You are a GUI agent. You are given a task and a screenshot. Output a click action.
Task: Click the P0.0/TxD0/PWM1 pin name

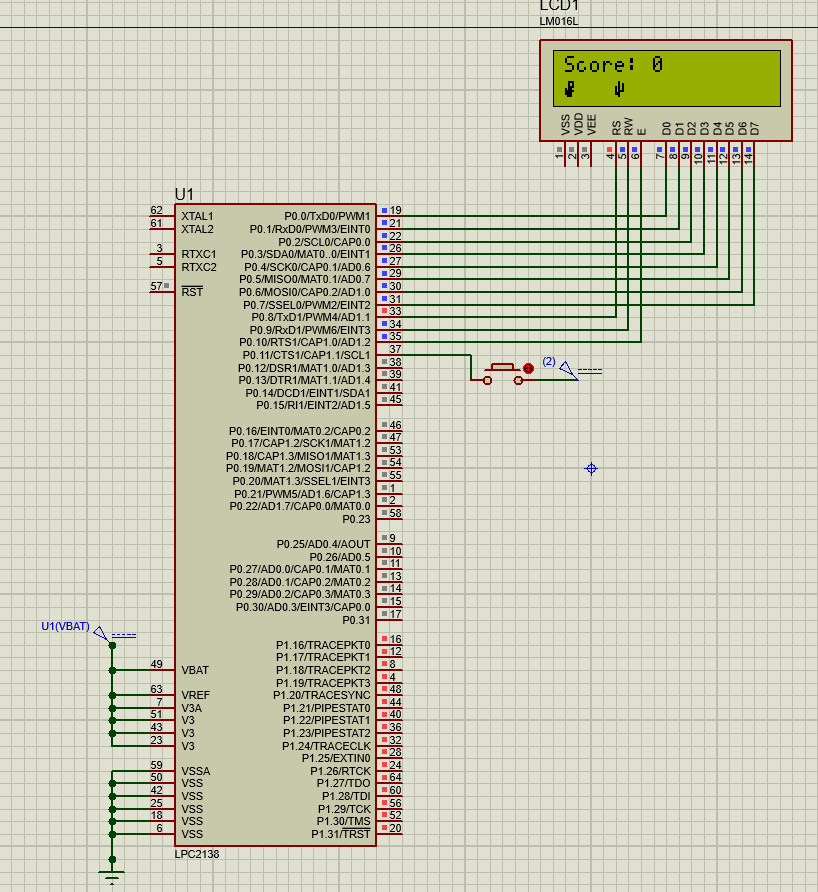tap(327, 216)
